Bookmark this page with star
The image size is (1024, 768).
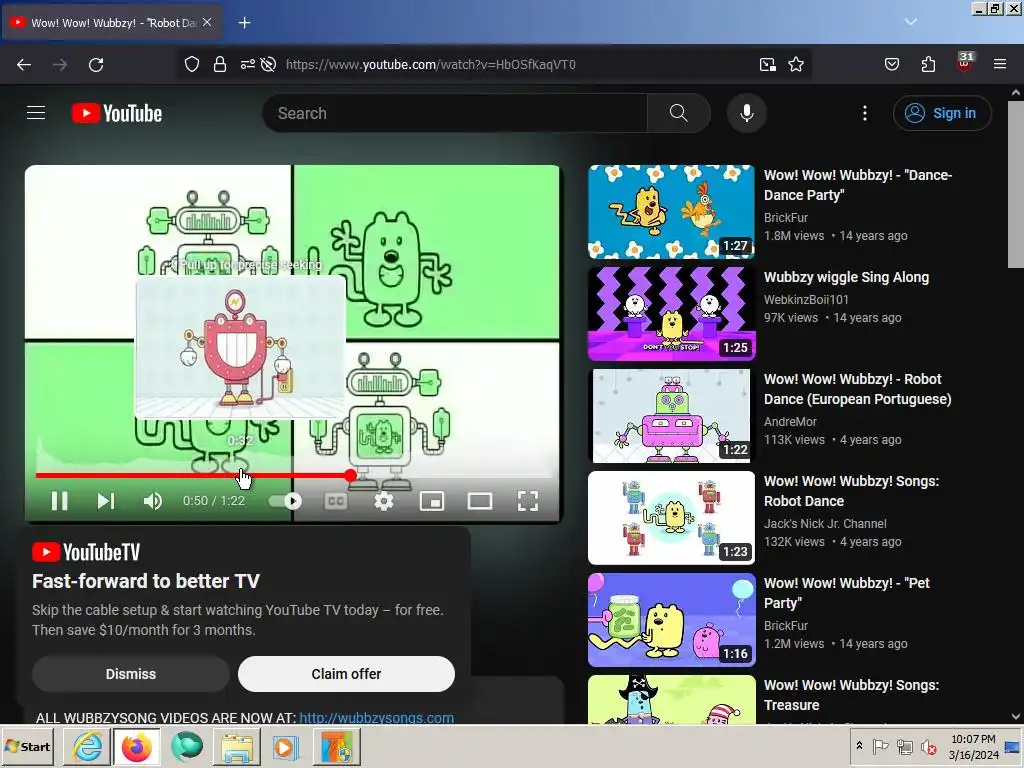click(796, 64)
